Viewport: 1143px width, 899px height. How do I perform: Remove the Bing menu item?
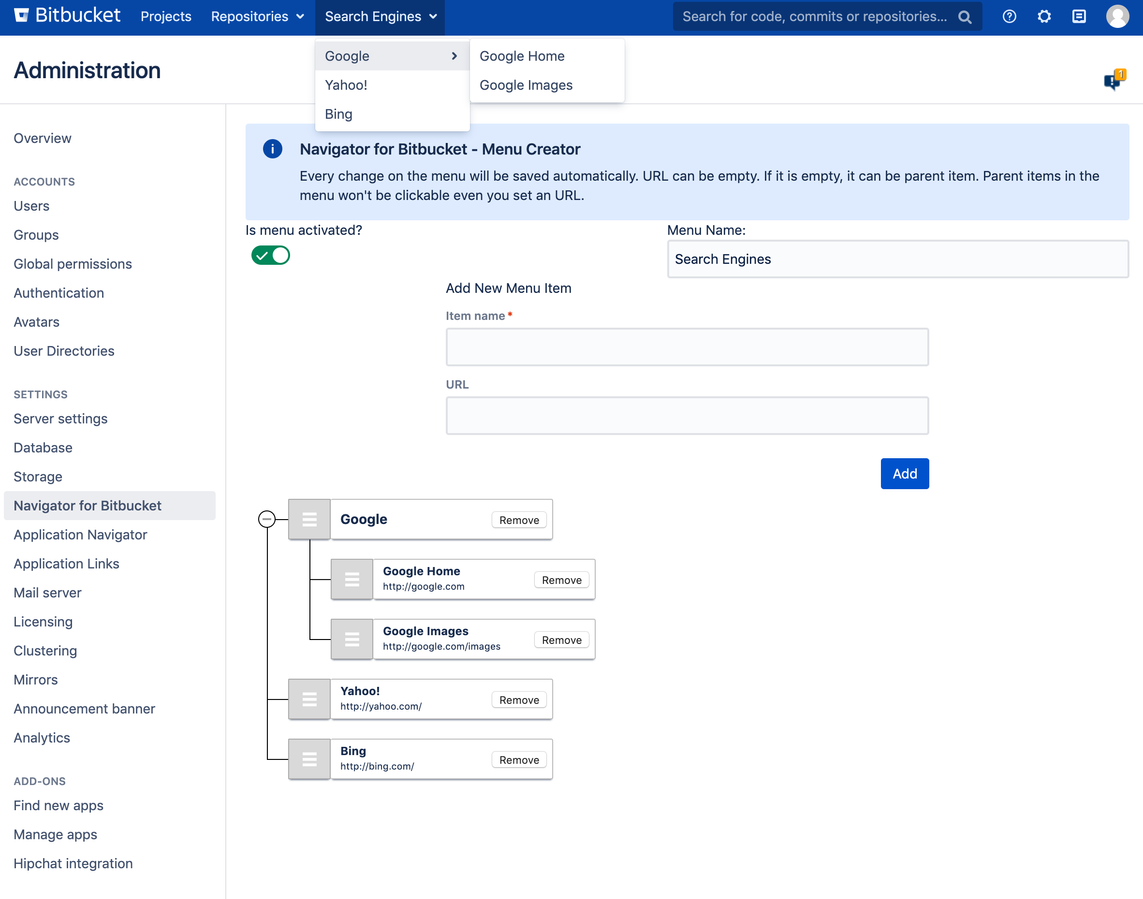519,760
